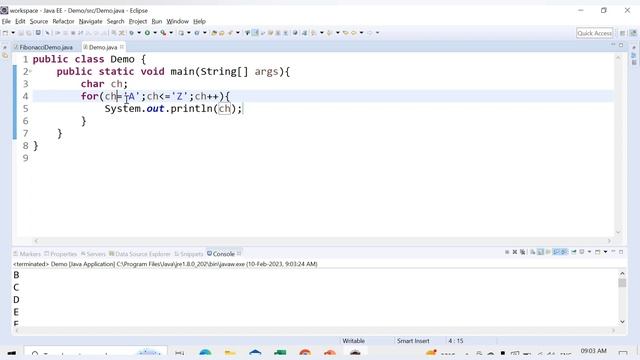
Task: Toggle Show Console on standard error
Action: pos(564,252)
